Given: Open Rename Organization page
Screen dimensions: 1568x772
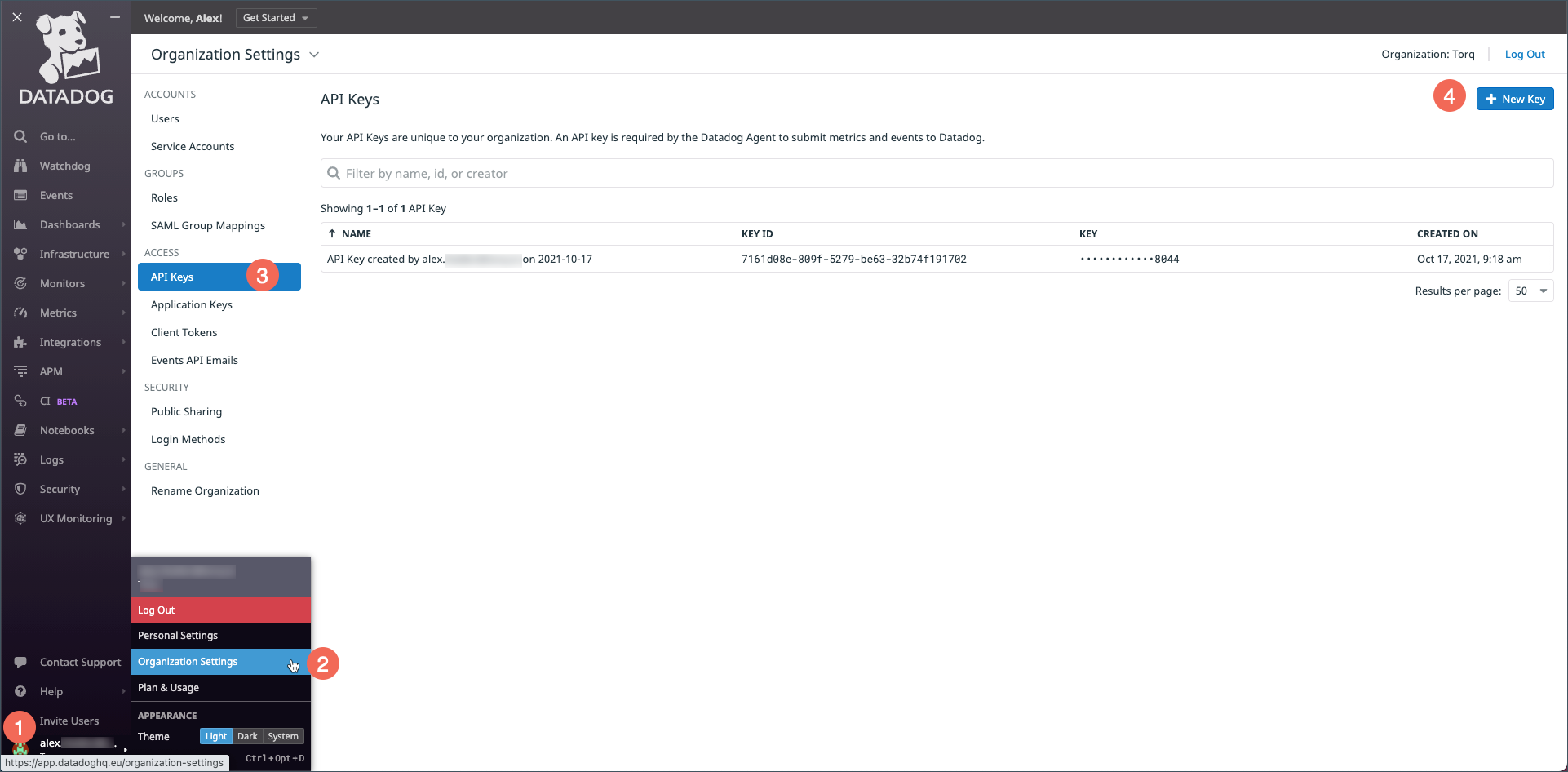Looking at the screenshot, I should (x=205, y=490).
